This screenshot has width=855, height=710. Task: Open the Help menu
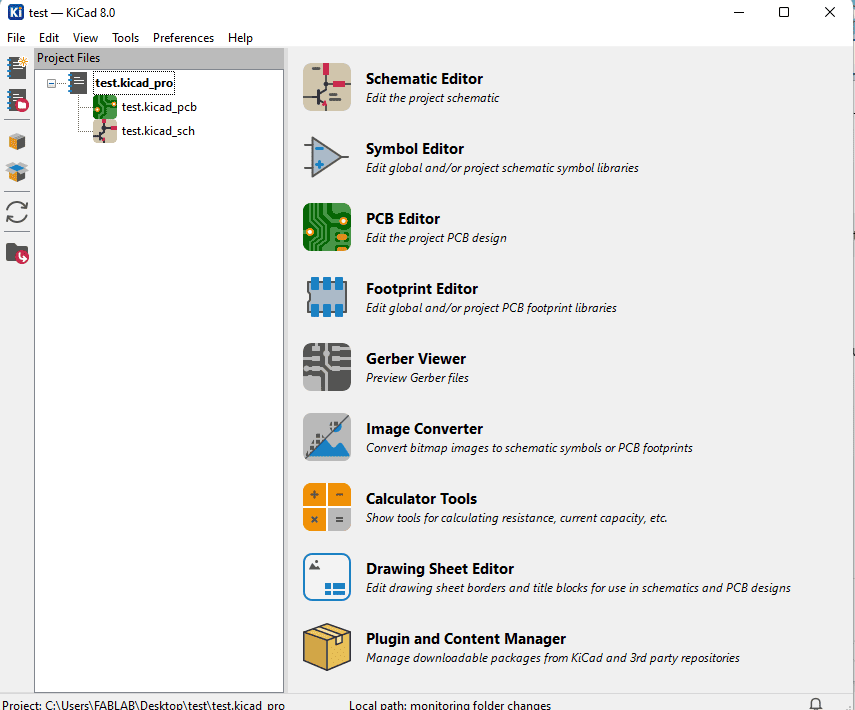[240, 38]
